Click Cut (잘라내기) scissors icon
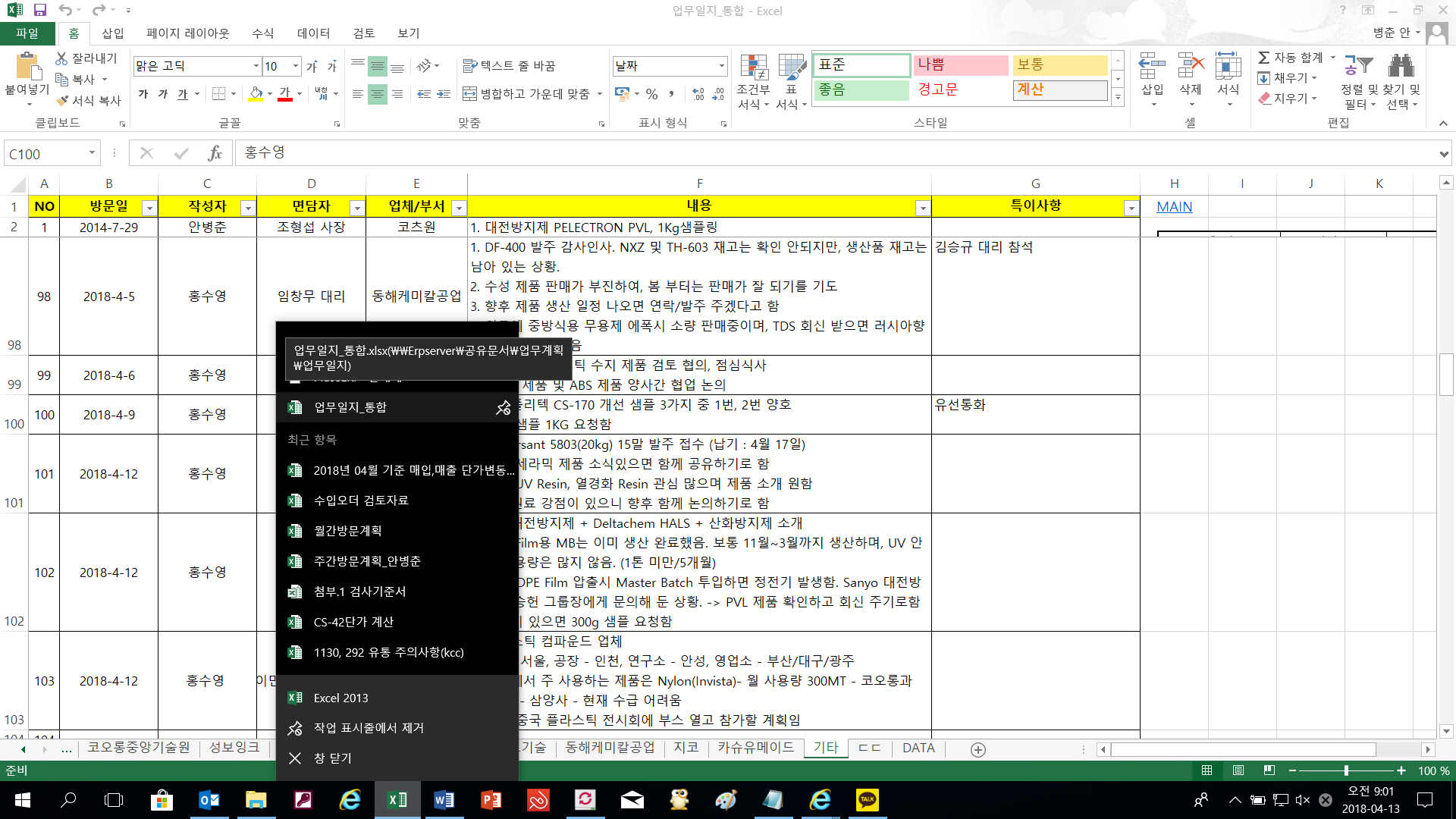The image size is (1456, 819). 62,58
